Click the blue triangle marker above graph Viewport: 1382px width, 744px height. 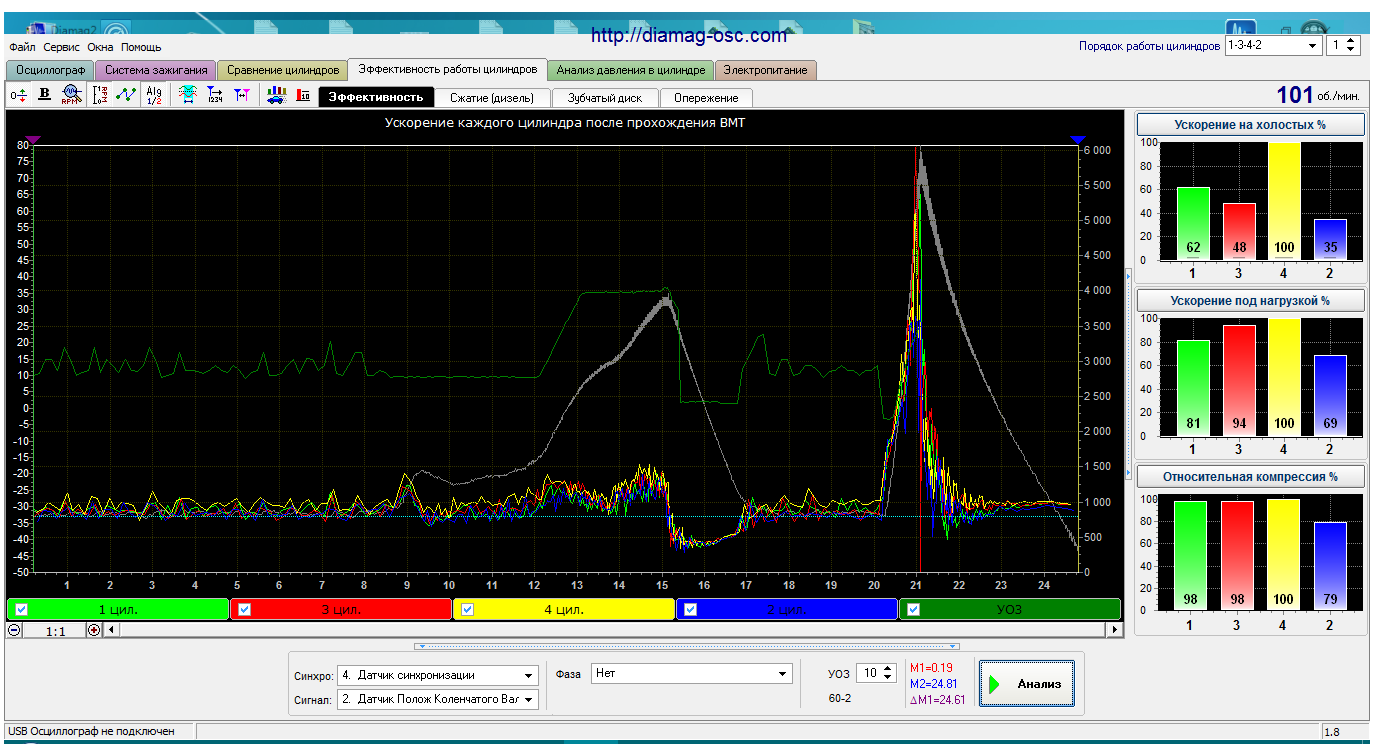click(x=1077, y=140)
